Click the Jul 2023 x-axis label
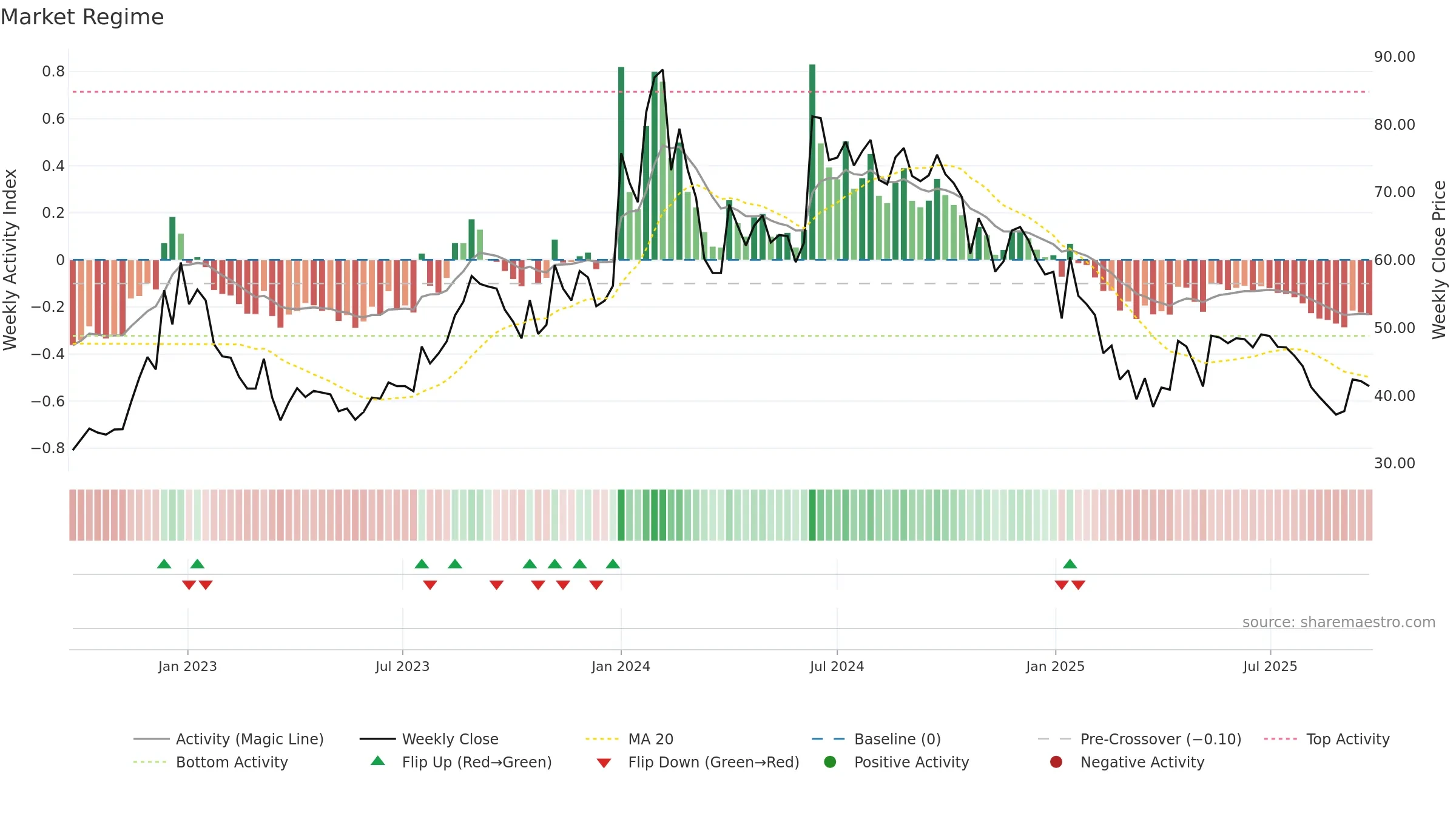1456x819 pixels. point(402,666)
